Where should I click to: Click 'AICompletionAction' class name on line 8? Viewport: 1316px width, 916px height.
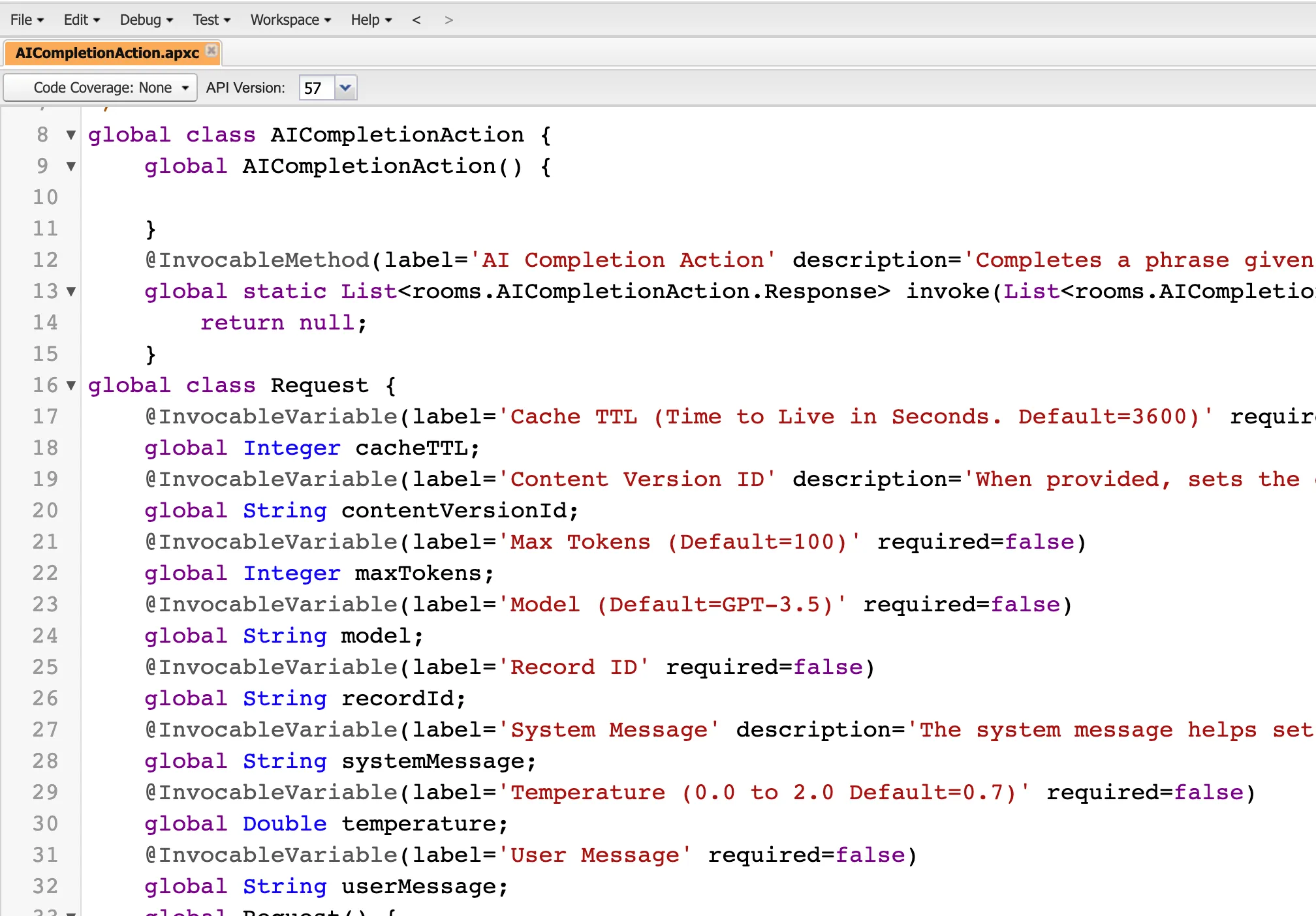click(397, 135)
